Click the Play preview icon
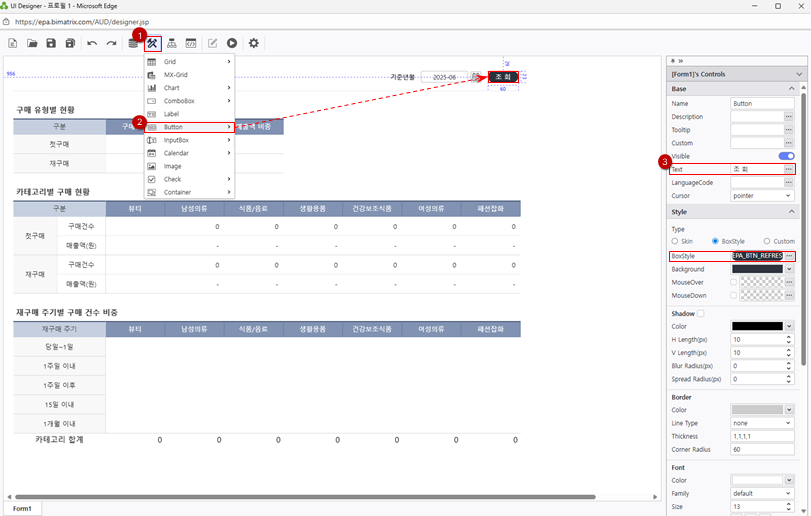 pyautogui.click(x=232, y=44)
